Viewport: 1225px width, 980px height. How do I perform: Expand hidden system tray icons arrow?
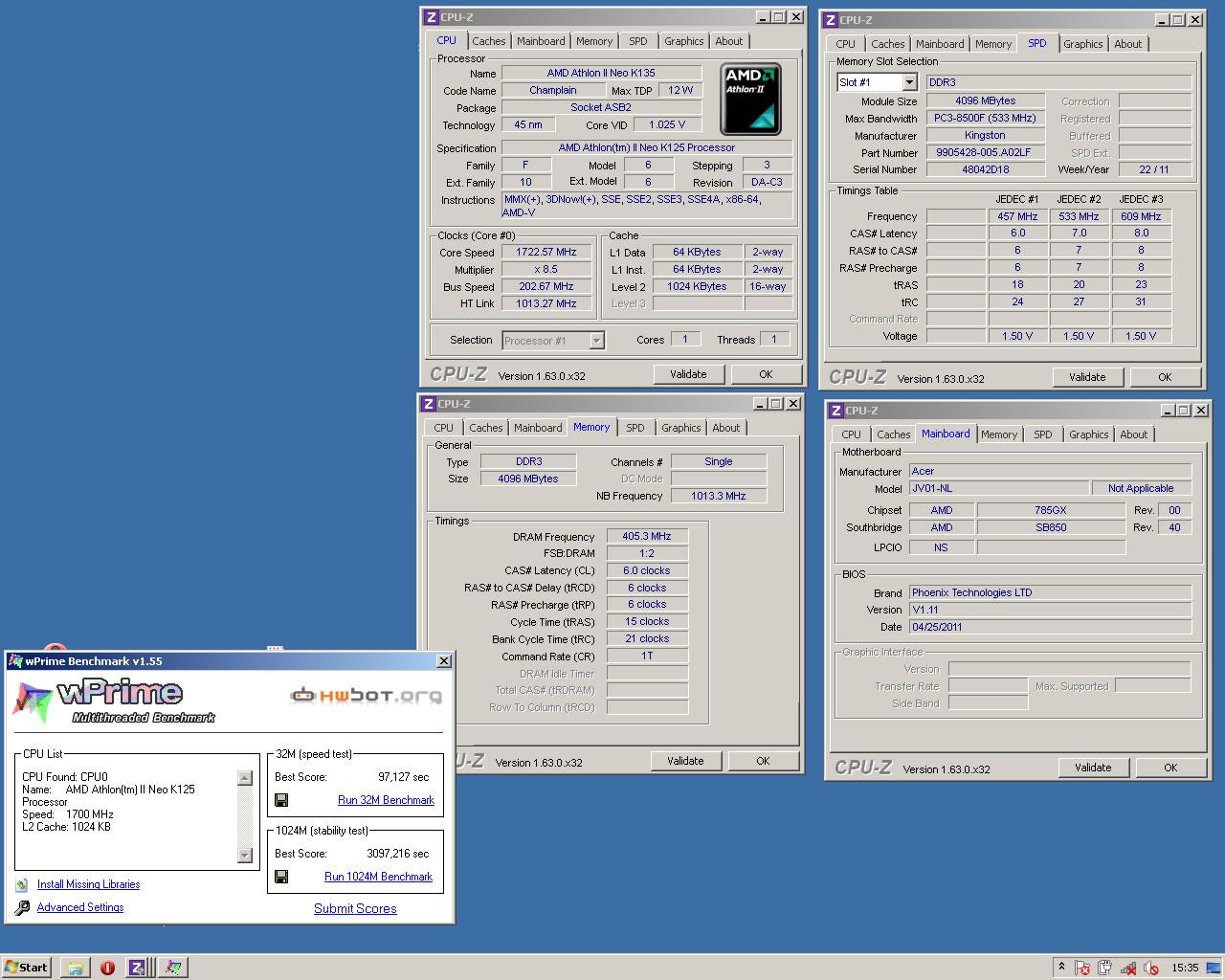click(1060, 968)
